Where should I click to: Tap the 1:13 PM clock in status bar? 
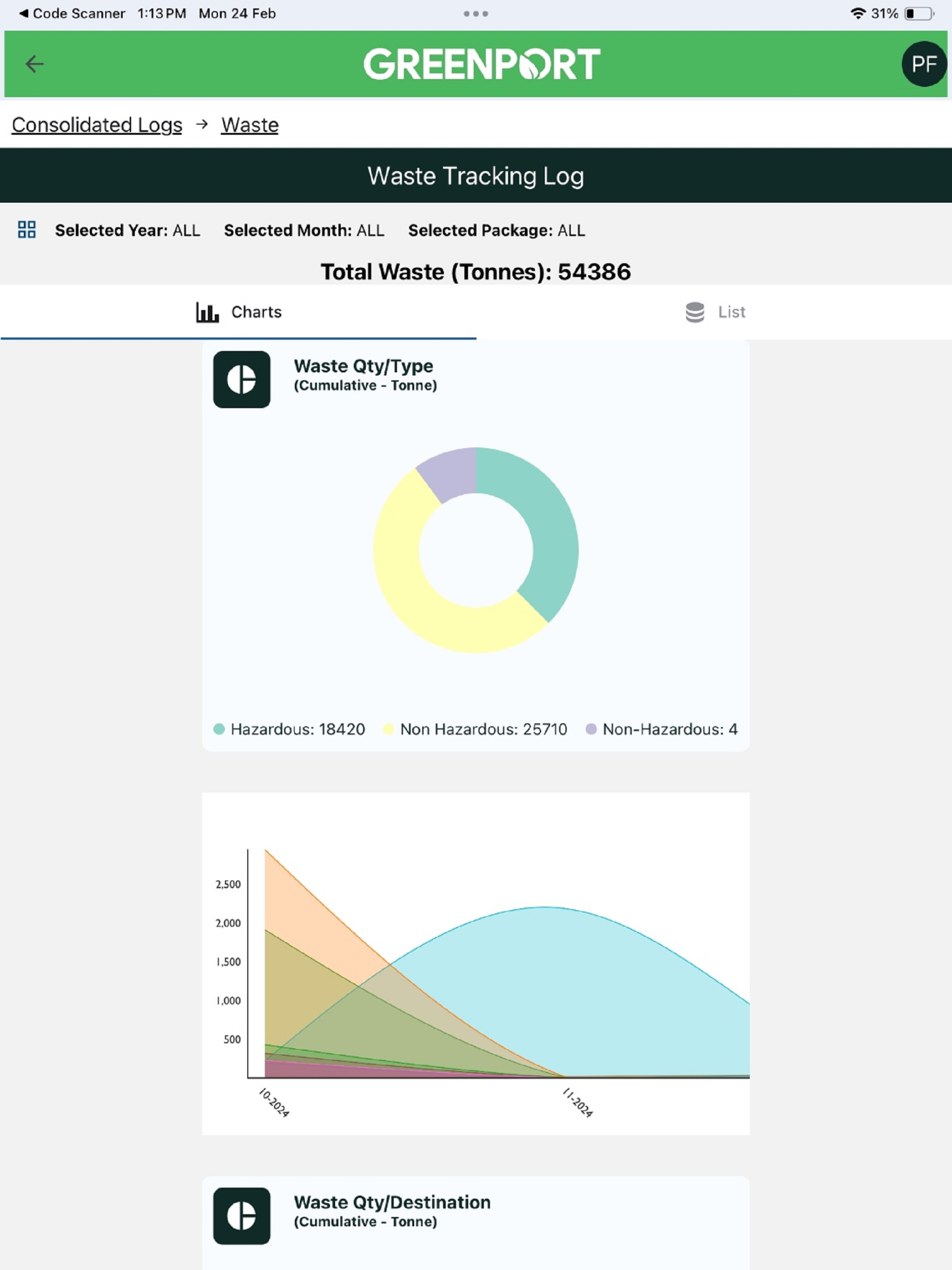[161, 13]
